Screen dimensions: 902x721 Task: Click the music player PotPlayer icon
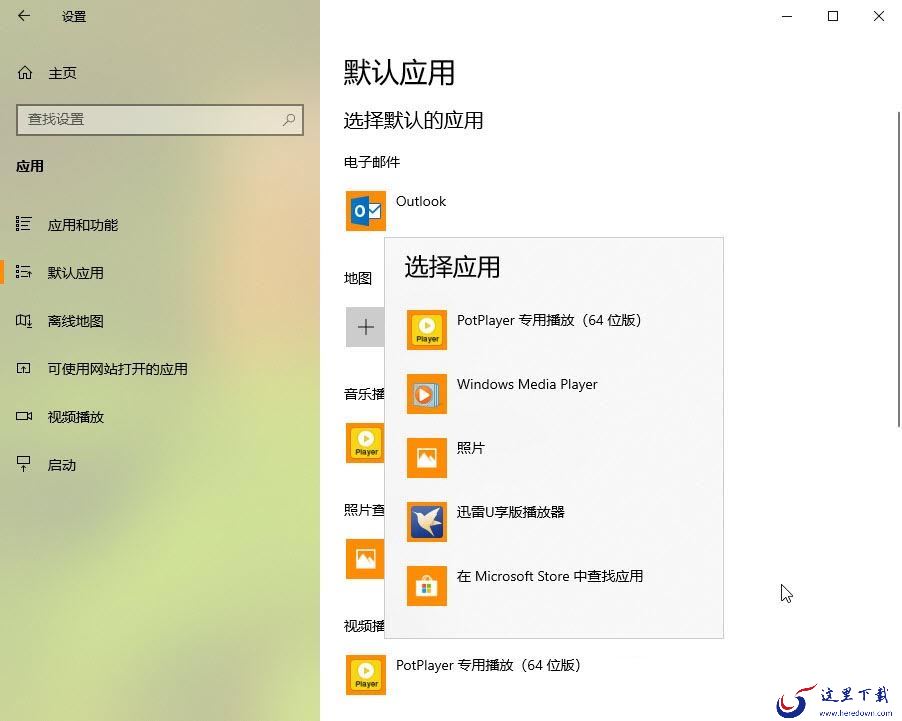365,443
